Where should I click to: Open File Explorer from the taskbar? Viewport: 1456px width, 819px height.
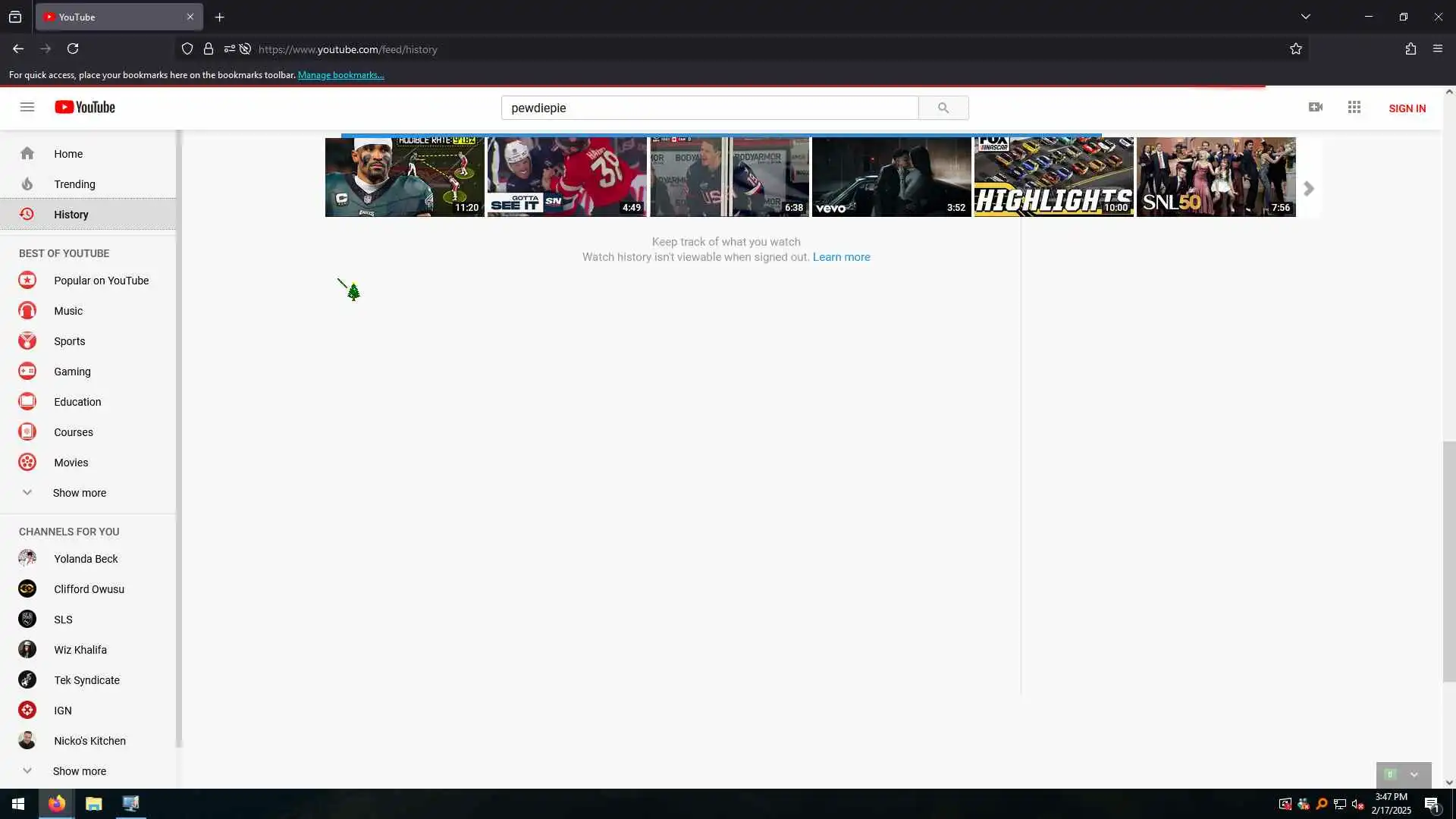click(93, 804)
